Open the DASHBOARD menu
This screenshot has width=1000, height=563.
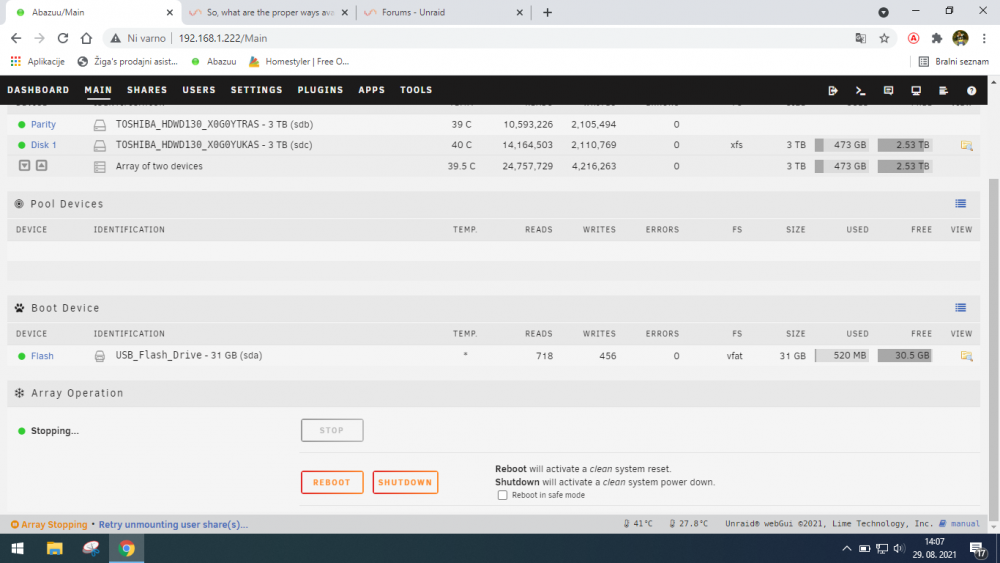coord(38,90)
